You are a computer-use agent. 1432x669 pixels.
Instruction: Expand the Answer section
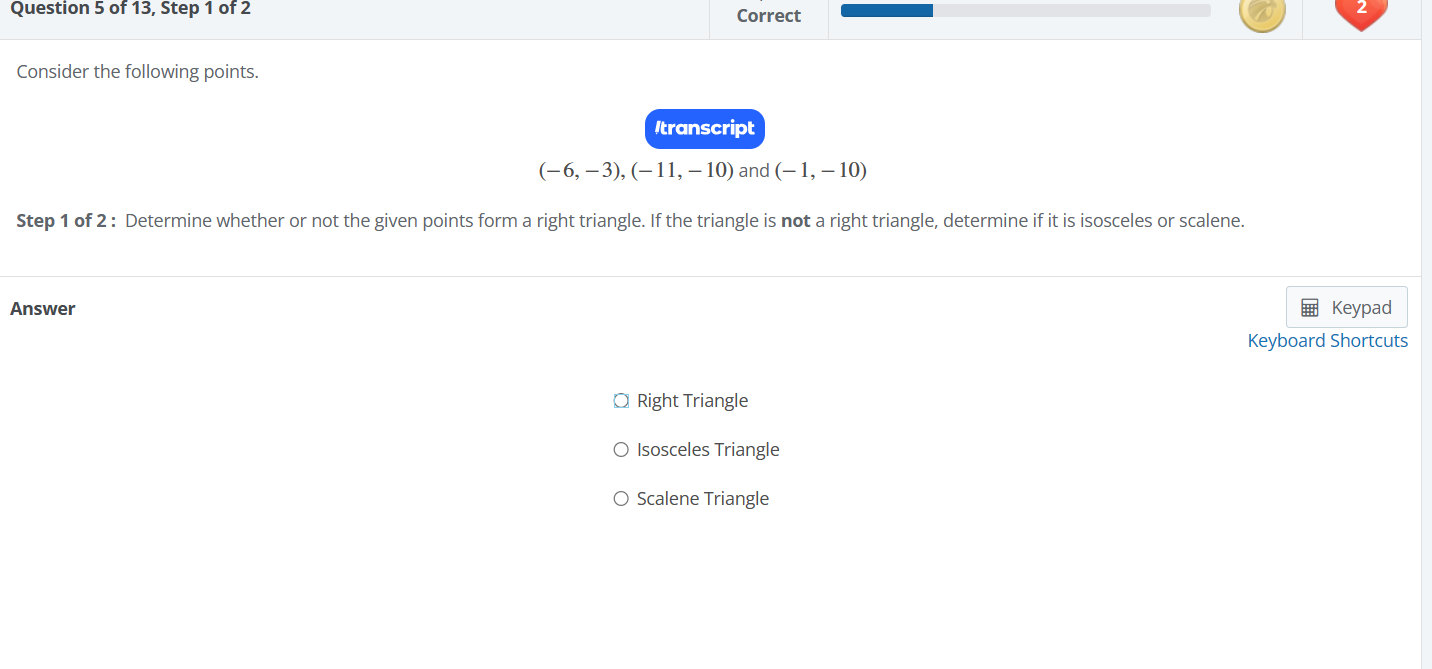(x=43, y=308)
